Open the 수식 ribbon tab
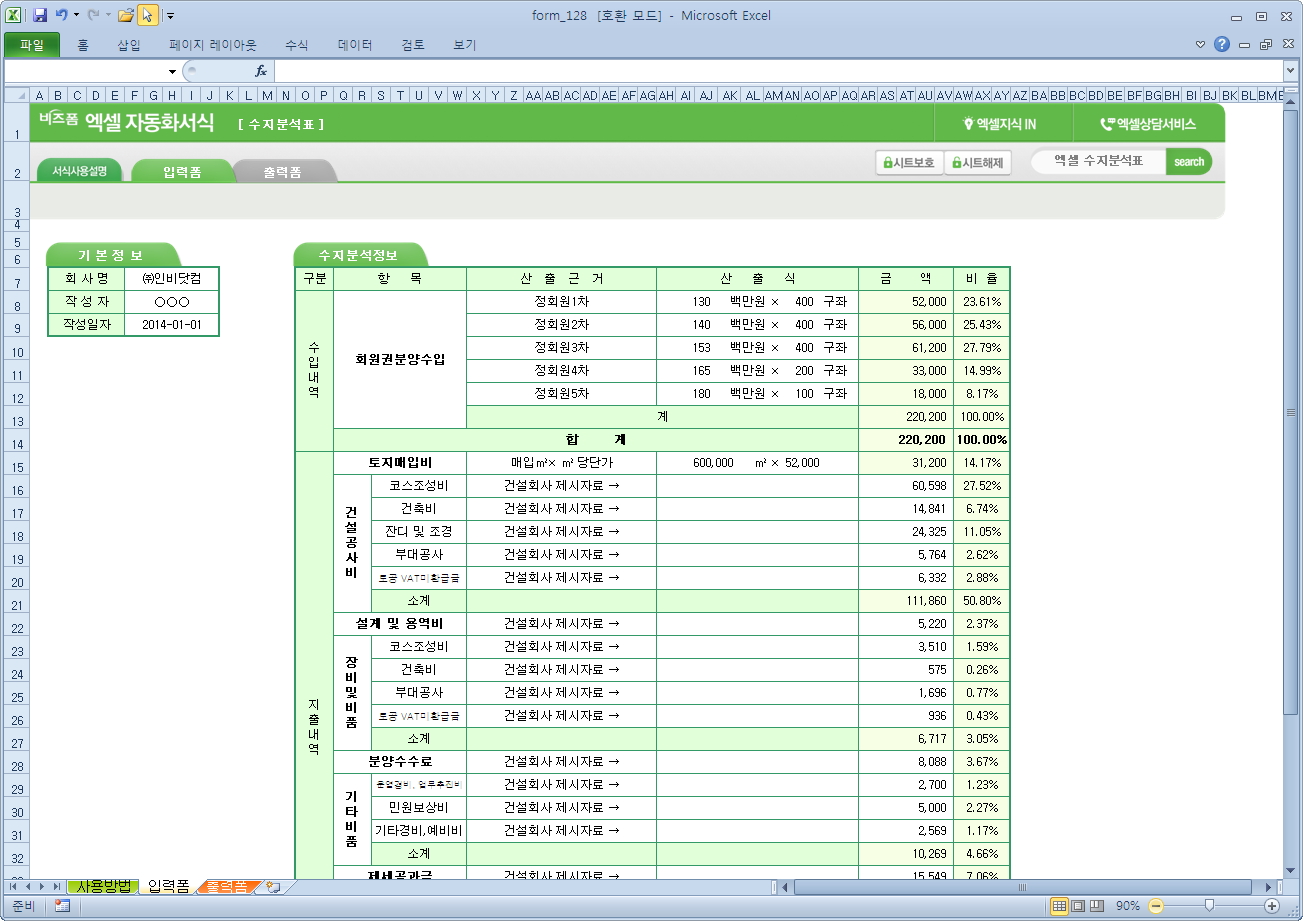This screenshot has width=1303, height=921. pyautogui.click(x=296, y=45)
